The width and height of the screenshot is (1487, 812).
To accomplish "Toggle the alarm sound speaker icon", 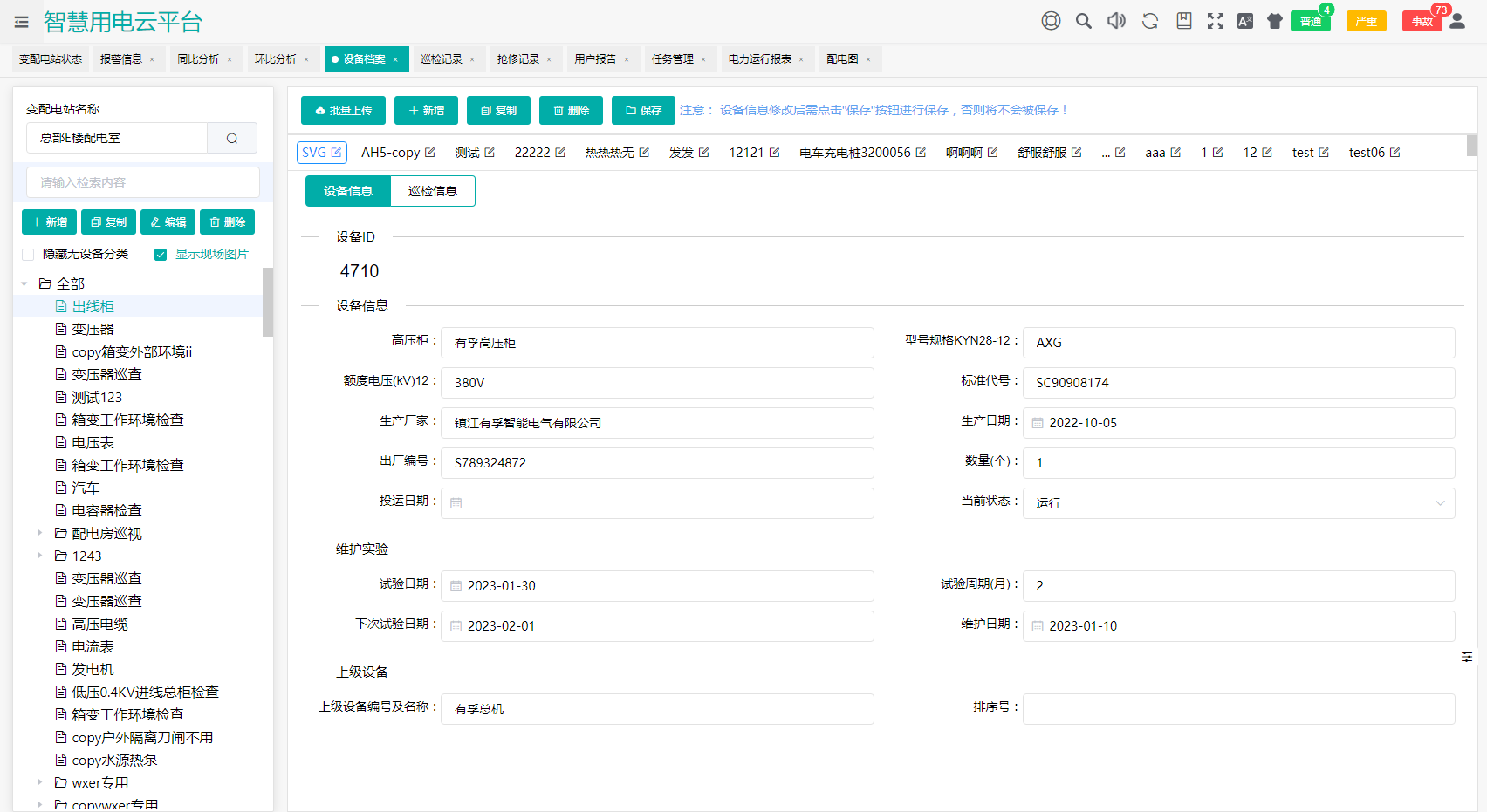I will pos(1116,21).
